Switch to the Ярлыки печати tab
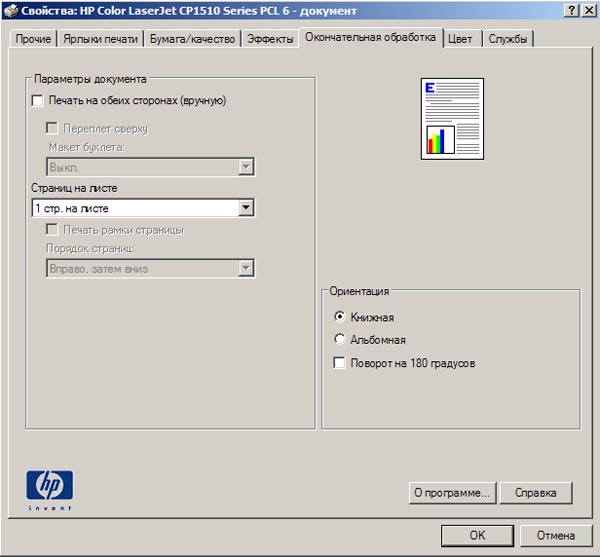 tap(100, 39)
